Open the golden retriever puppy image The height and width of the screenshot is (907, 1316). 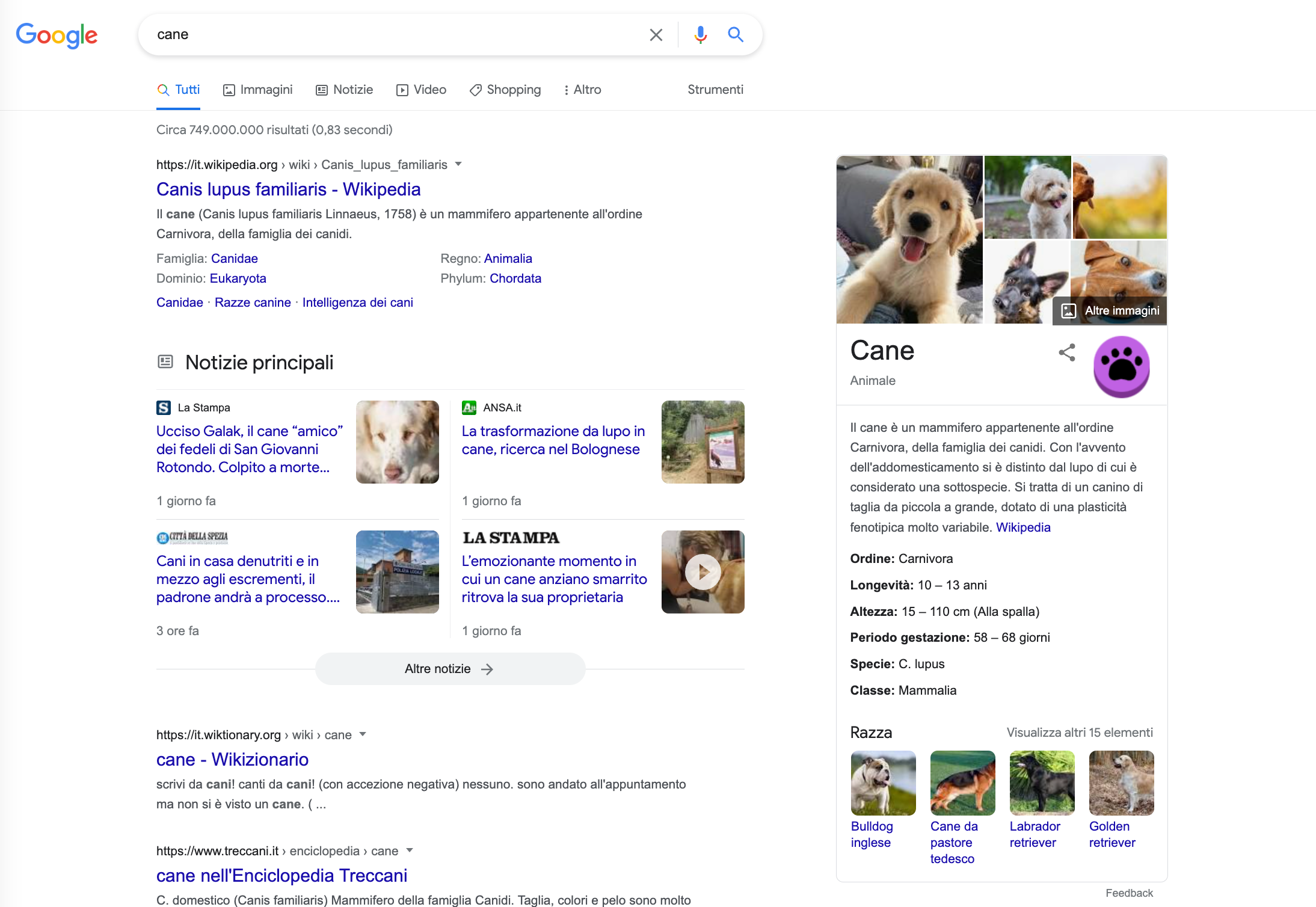coord(909,239)
